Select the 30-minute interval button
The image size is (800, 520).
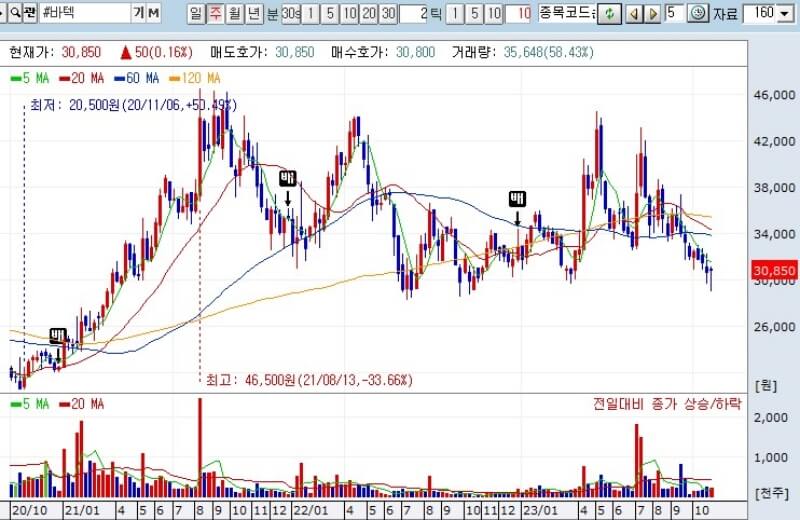[388, 13]
